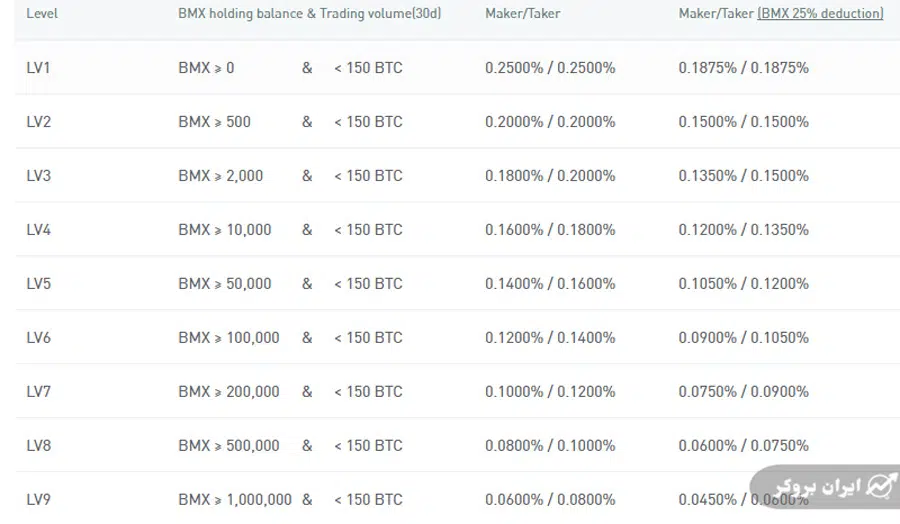Select the LV7 level row label
This screenshot has height=524, width=900.
point(39,392)
